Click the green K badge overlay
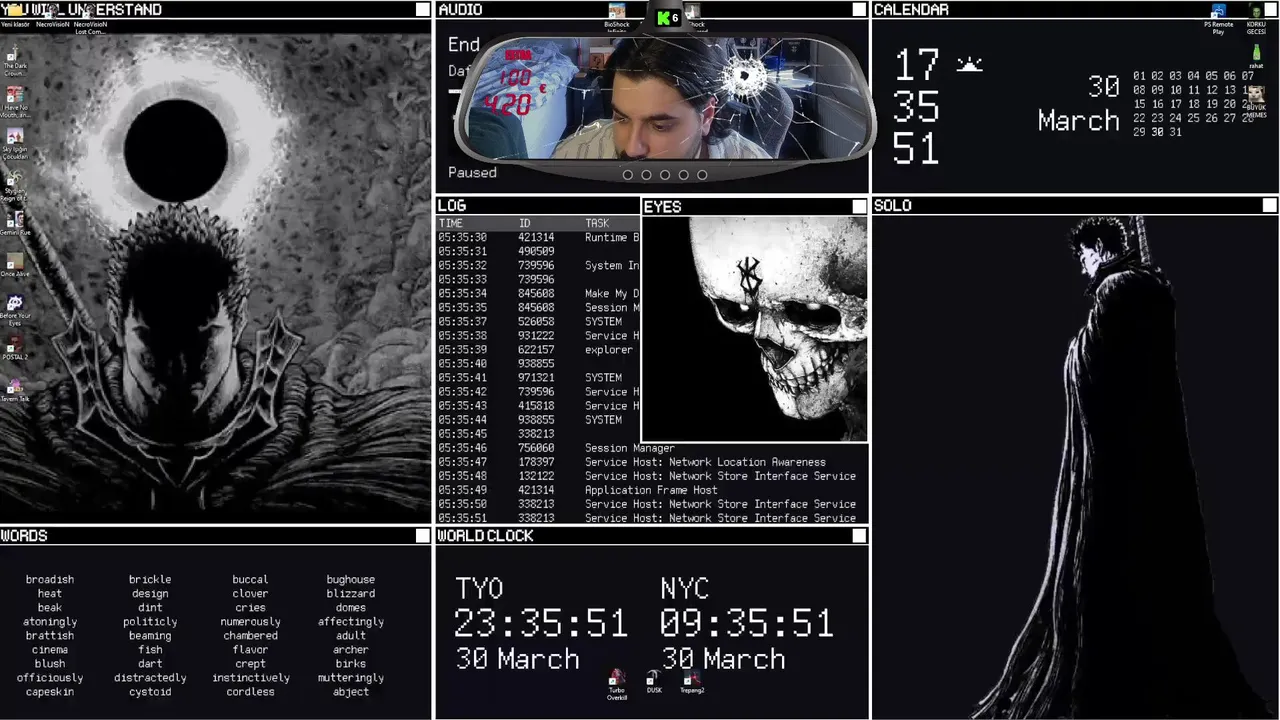1280x720 pixels. (x=668, y=18)
